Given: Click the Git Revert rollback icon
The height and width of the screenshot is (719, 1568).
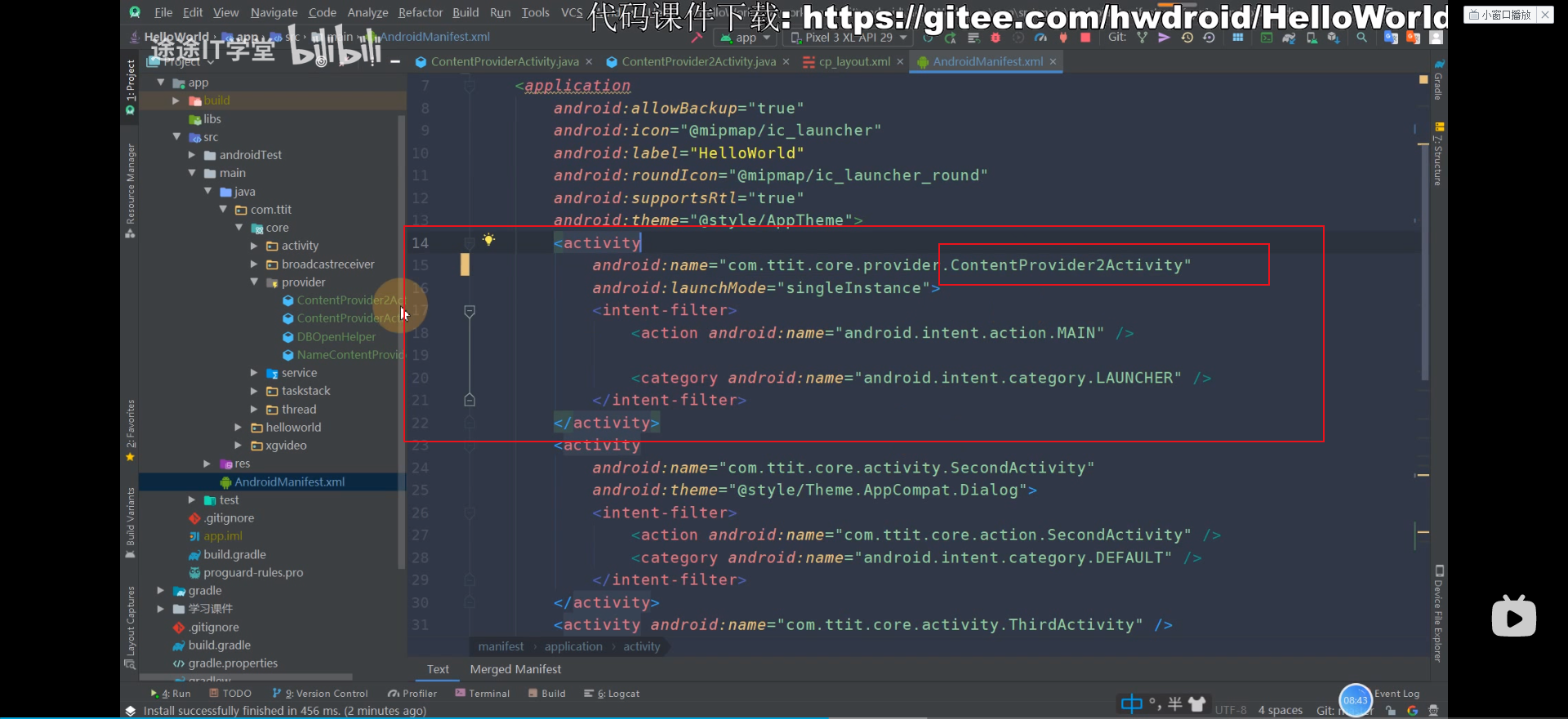Looking at the screenshot, I should (1209, 38).
